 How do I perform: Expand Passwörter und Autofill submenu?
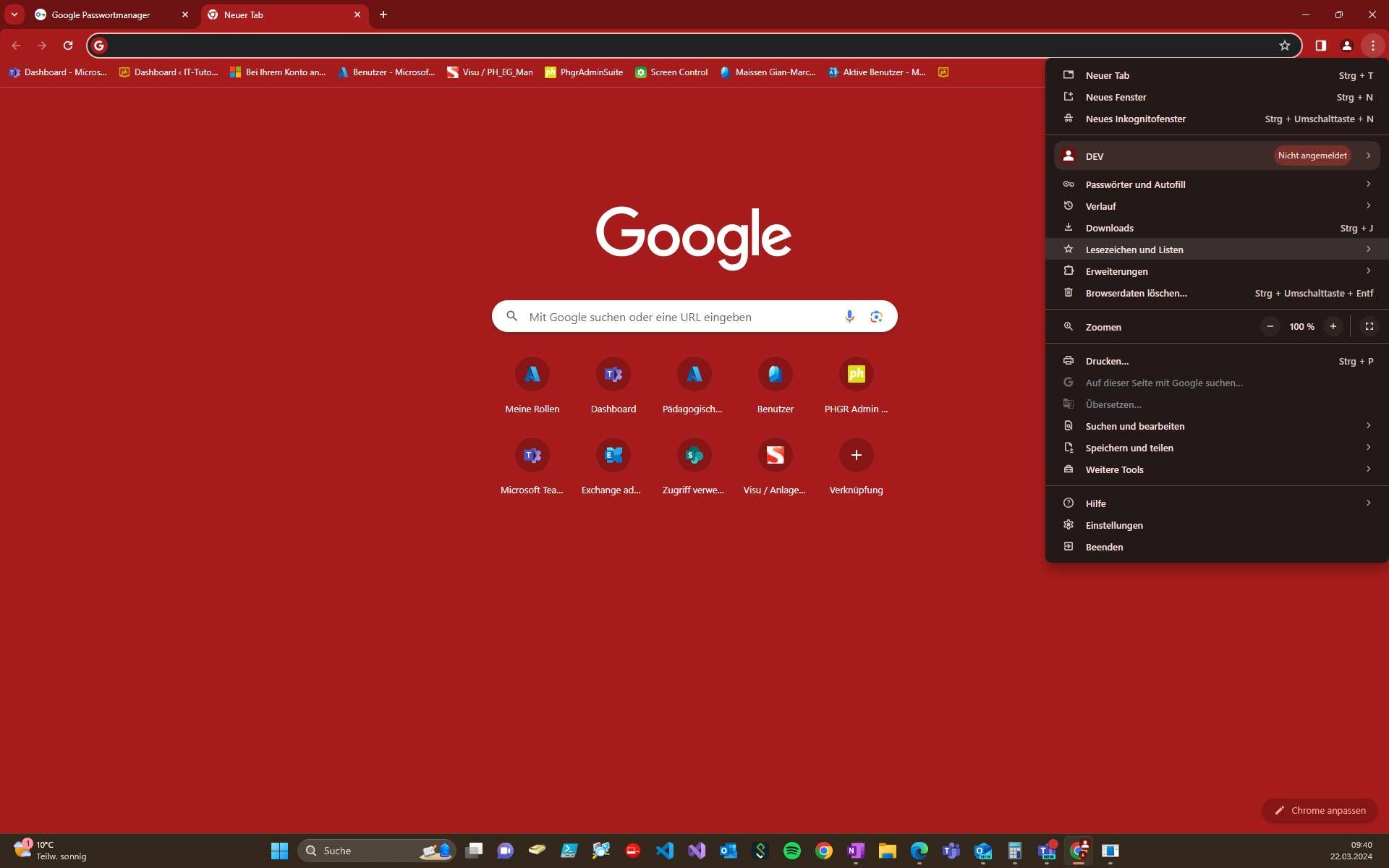(x=1217, y=184)
